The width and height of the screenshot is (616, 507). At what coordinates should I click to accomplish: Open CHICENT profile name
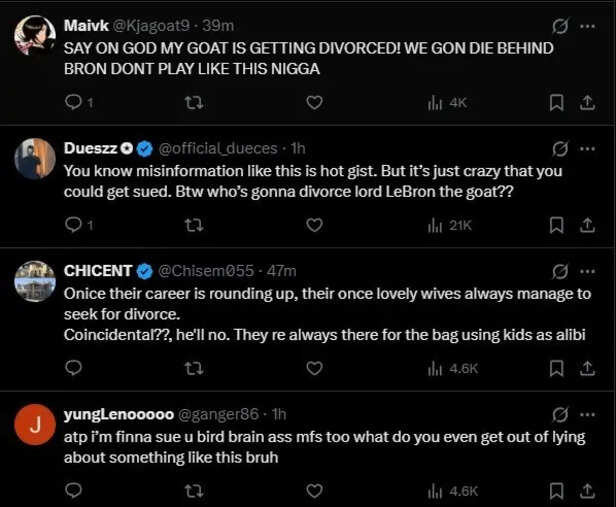click(98, 271)
